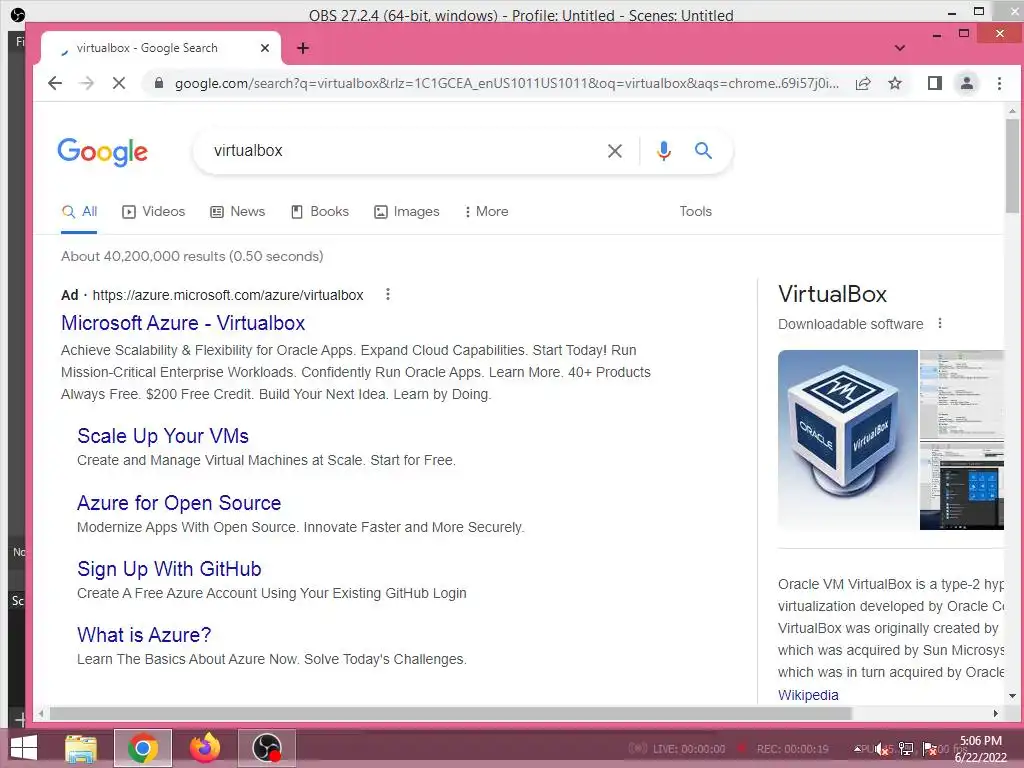Open Scale Up Your VMs link

[x=163, y=436]
